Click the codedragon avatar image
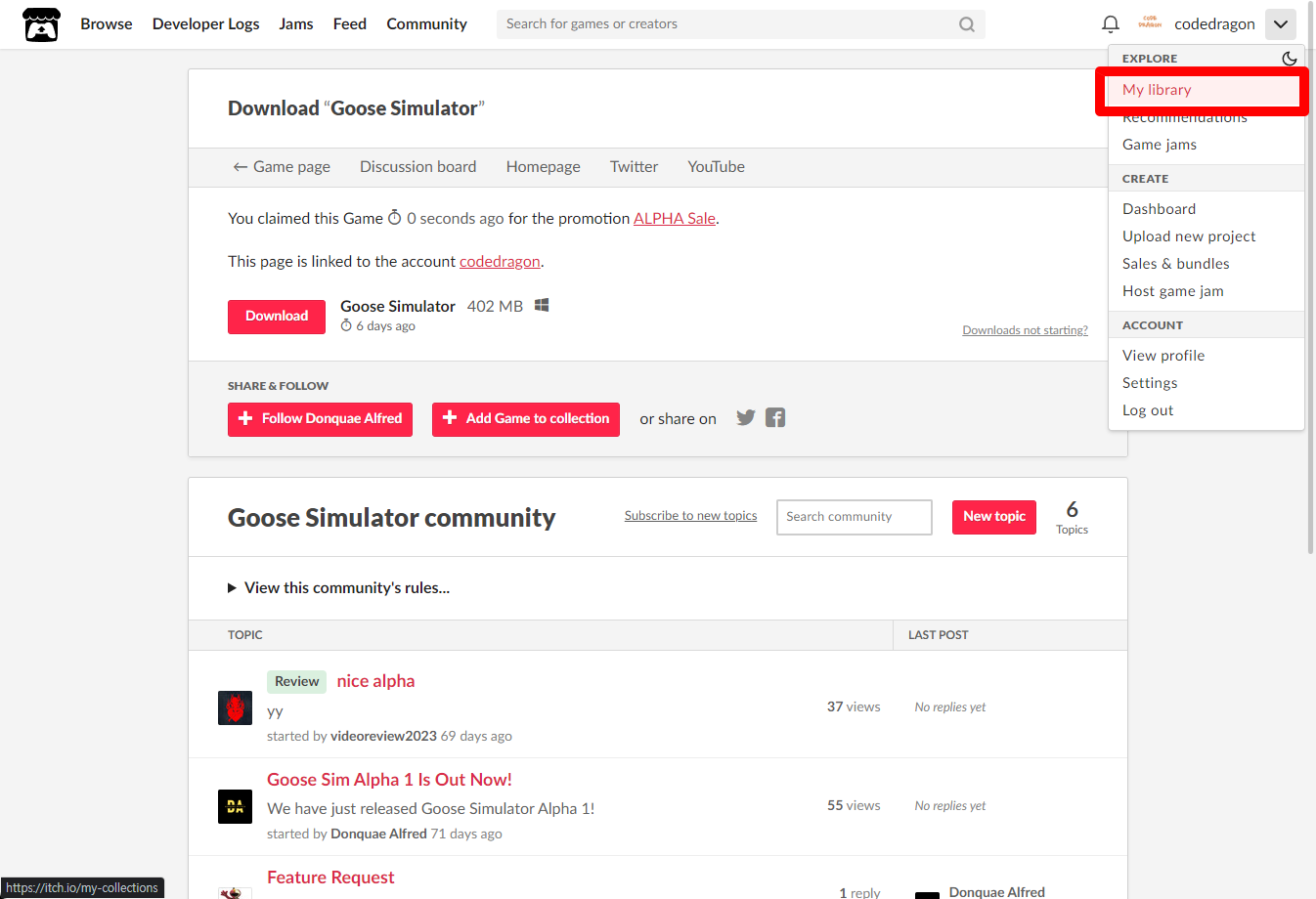Image resolution: width=1316 pixels, height=899 pixels. pos(1150,23)
